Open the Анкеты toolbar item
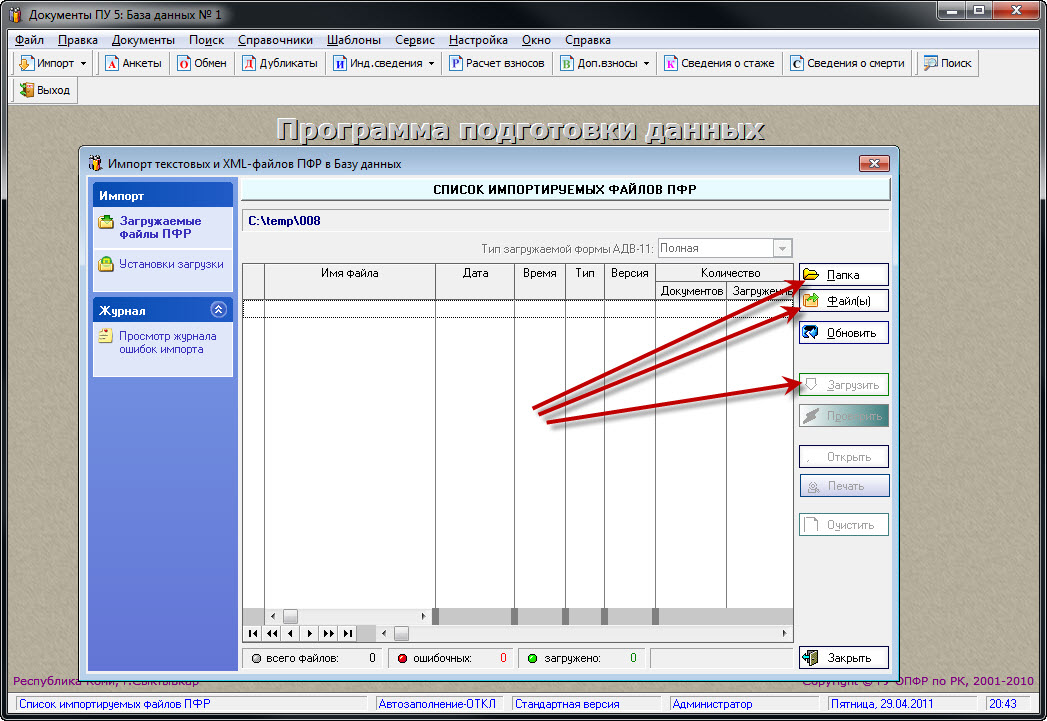 click(132, 63)
